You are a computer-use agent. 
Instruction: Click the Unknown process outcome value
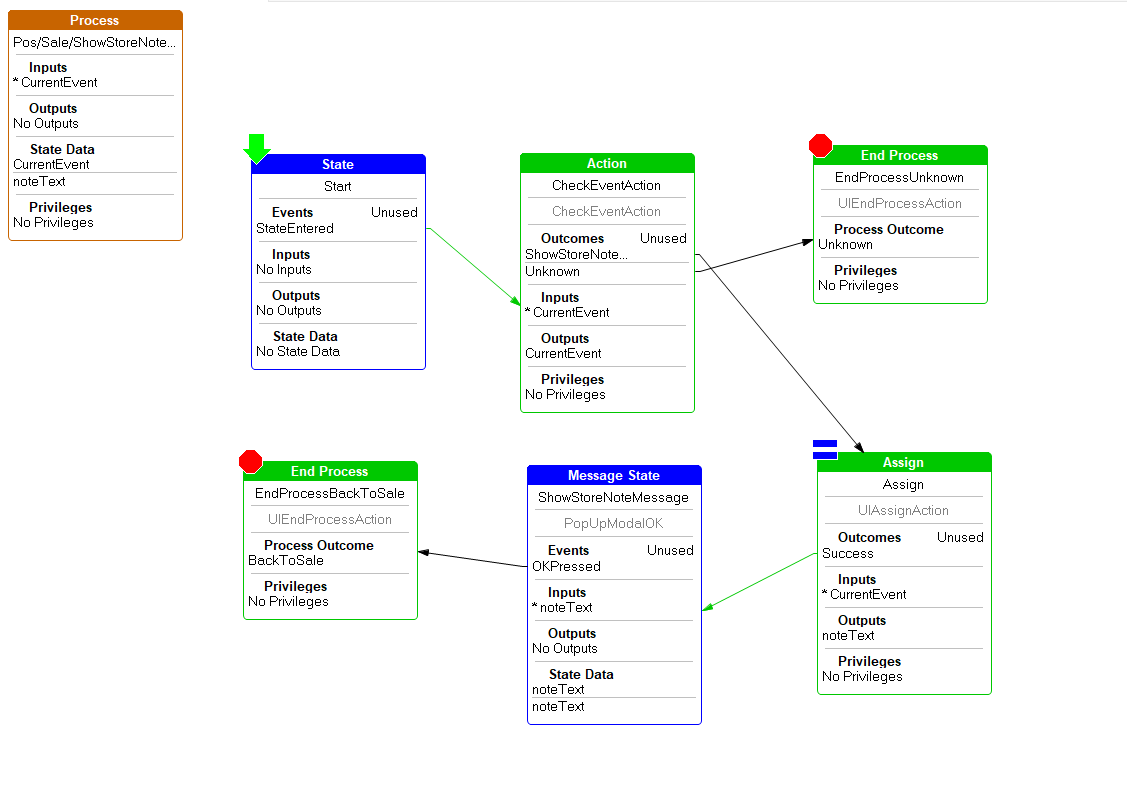coord(845,244)
